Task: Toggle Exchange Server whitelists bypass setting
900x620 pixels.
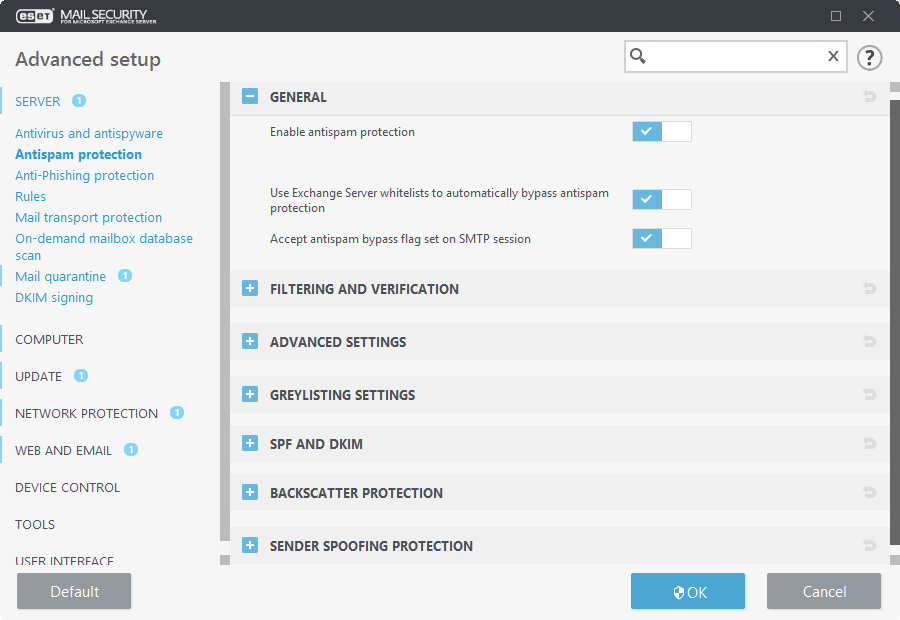Action: point(661,199)
